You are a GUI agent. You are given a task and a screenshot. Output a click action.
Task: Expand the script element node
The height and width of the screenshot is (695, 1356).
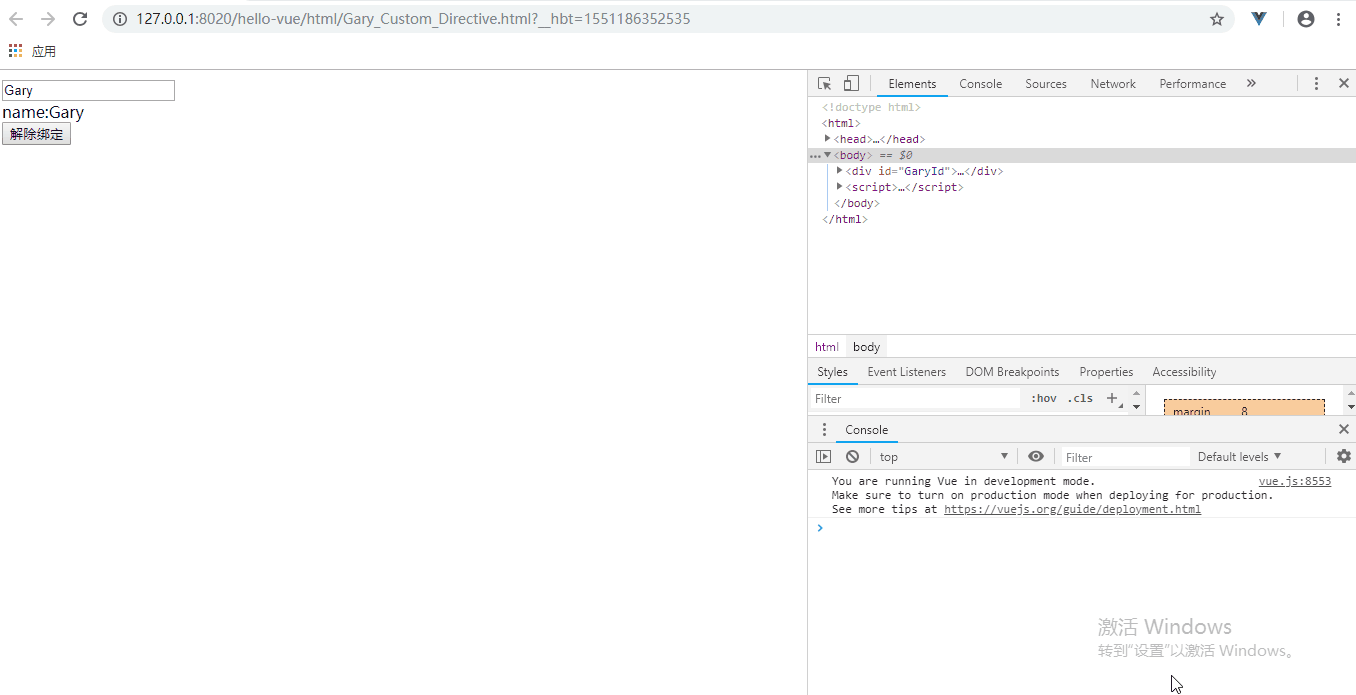point(839,187)
